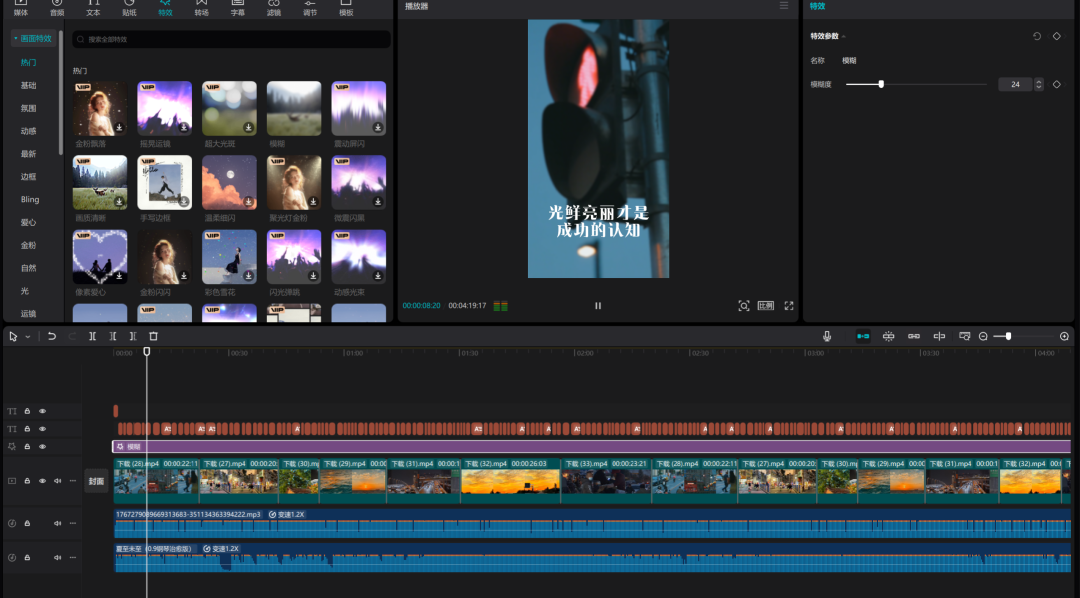Click the 模糊度 blur amount slider handle

[x=881, y=84]
